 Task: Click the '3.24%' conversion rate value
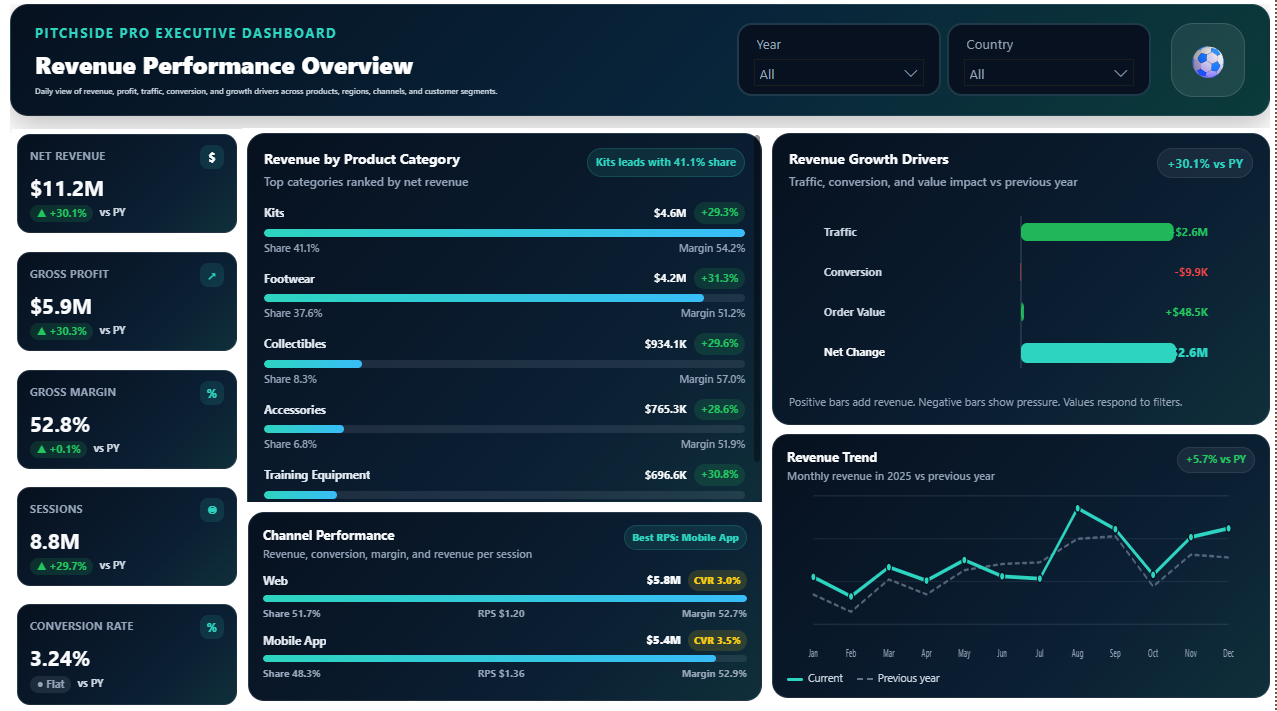(x=60, y=659)
